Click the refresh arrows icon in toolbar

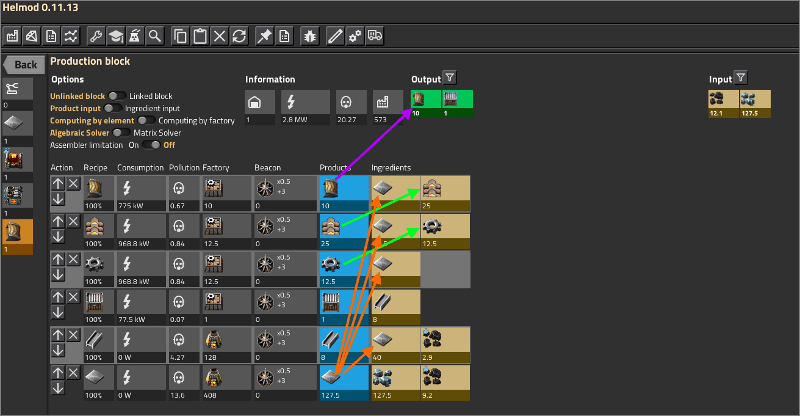[238, 36]
